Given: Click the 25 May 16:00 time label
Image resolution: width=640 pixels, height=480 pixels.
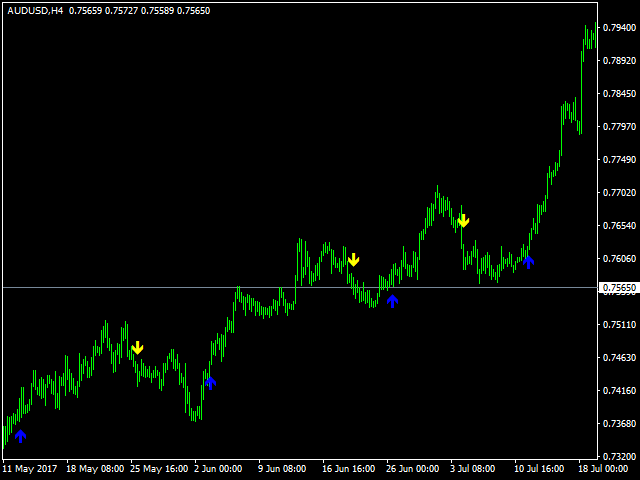Looking at the screenshot, I should 159,469.
